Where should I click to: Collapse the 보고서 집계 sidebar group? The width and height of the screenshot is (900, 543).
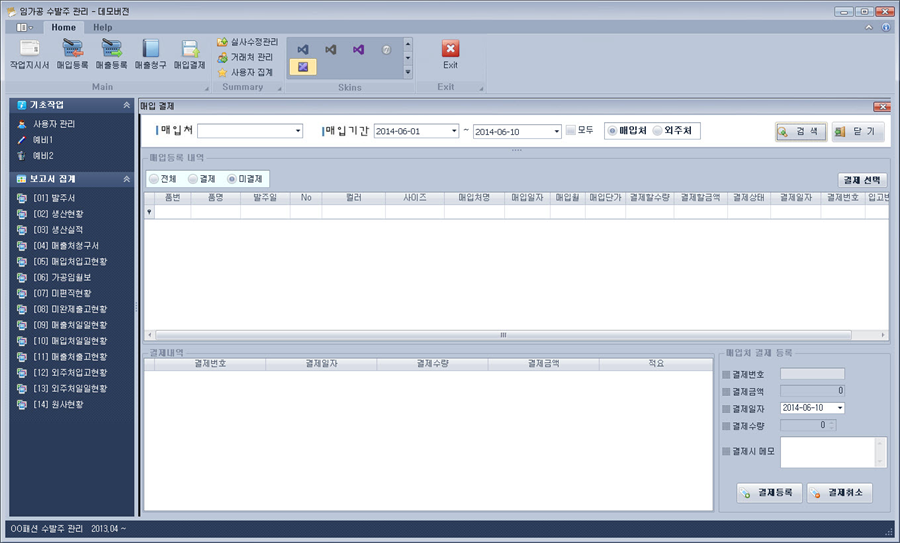point(126,179)
